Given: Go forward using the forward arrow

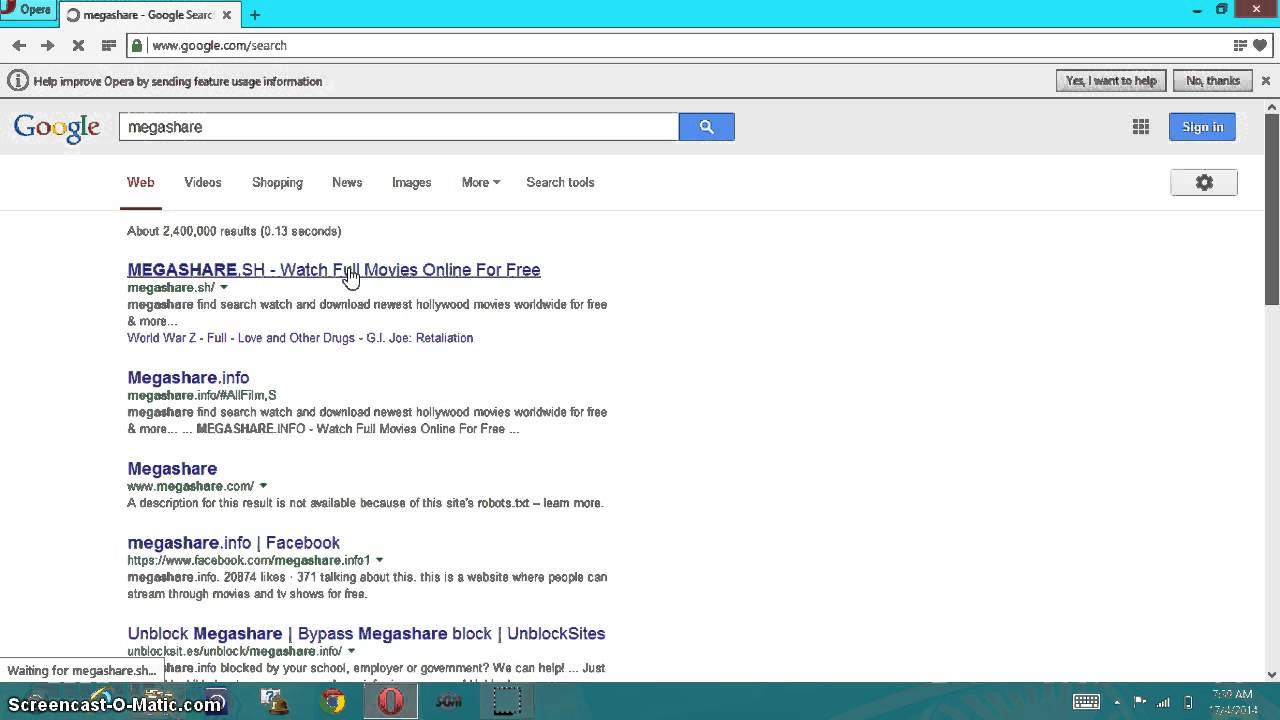Looking at the screenshot, I should (47, 45).
